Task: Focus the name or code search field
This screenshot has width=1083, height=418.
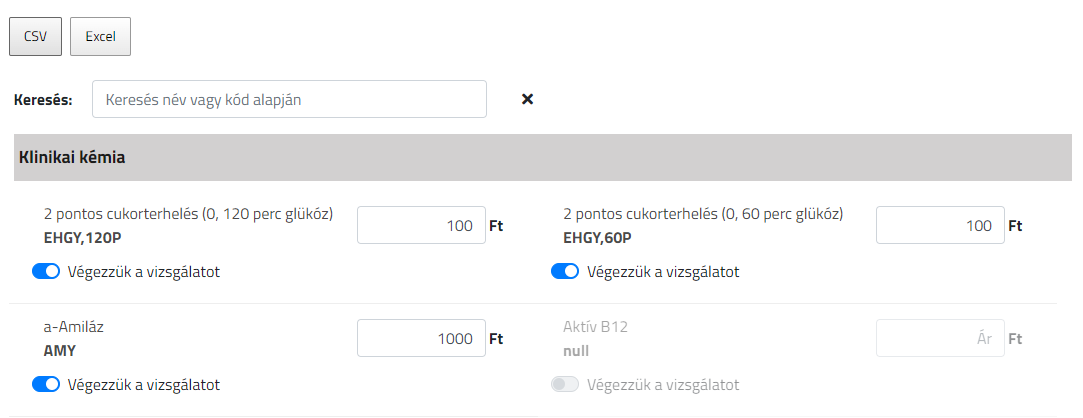Action: coord(289,99)
